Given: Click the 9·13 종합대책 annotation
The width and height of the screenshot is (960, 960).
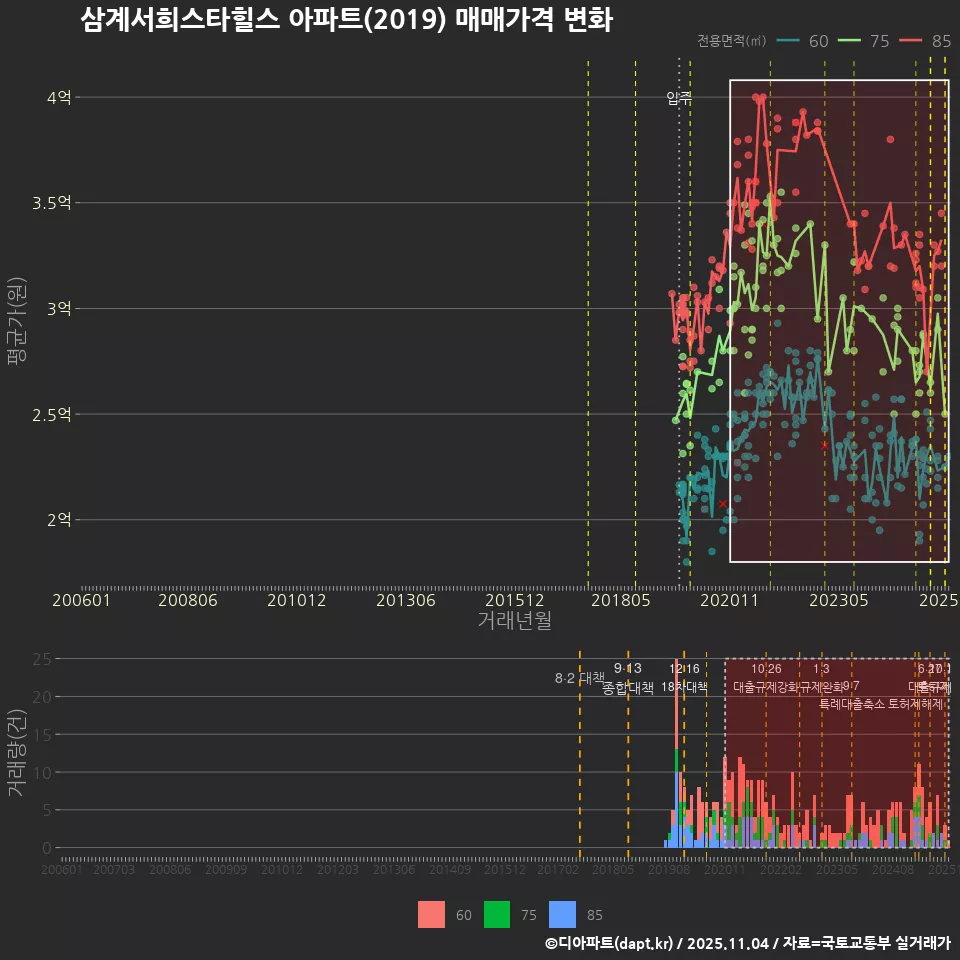Looking at the screenshot, I should (625, 677).
